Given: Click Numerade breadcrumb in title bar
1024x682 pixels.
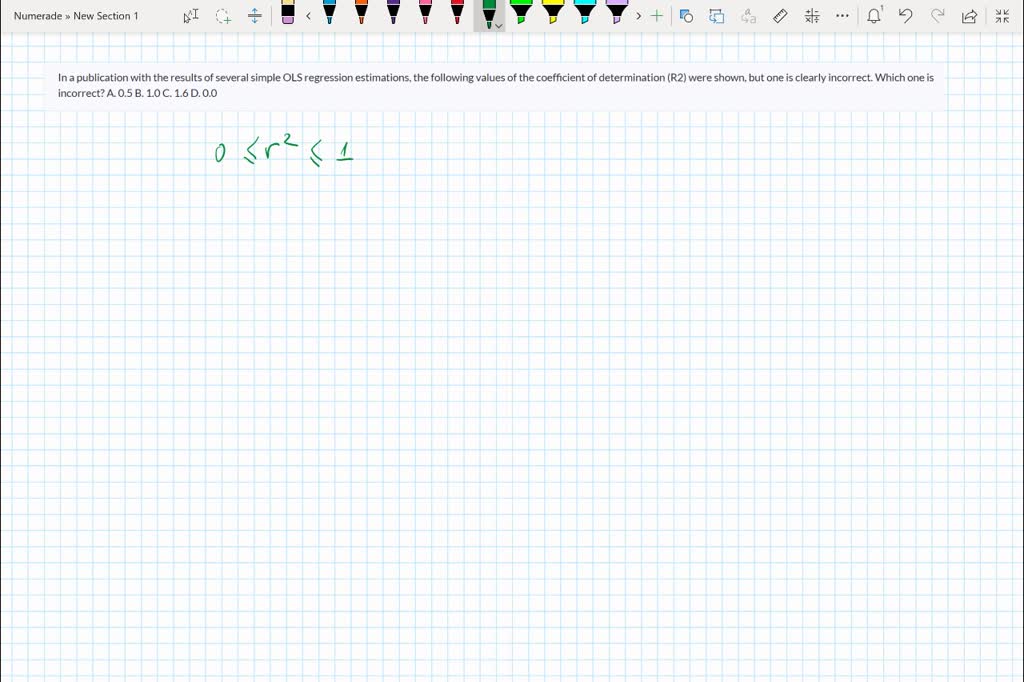Looking at the screenshot, I should point(38,16).
